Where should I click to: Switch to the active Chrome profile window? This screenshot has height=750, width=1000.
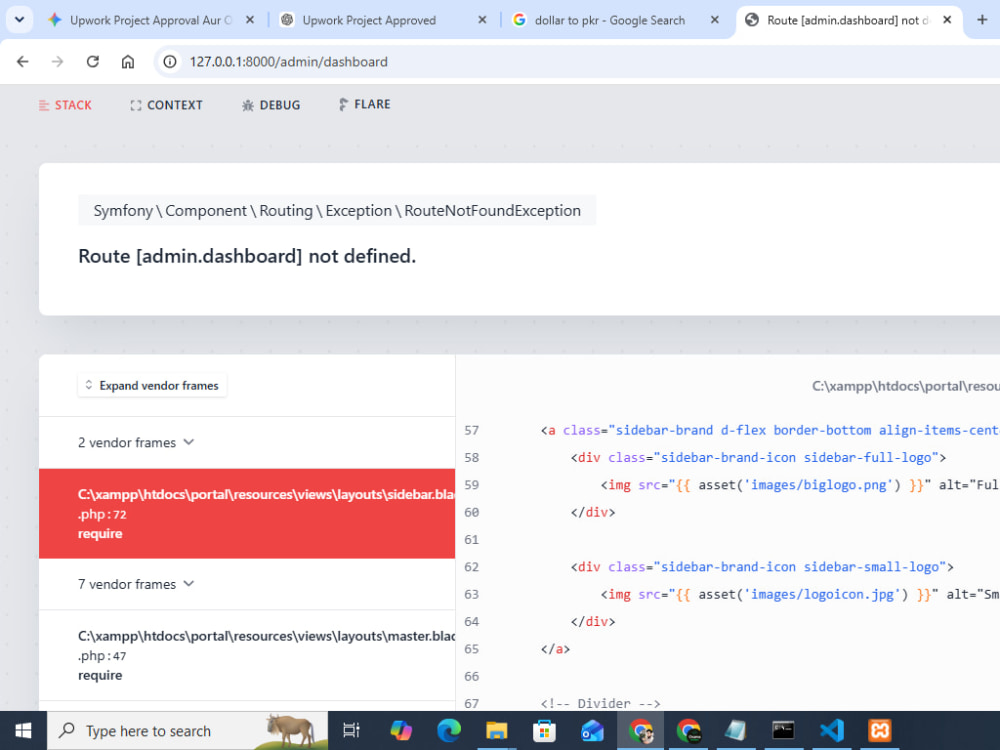coord(640,731)
